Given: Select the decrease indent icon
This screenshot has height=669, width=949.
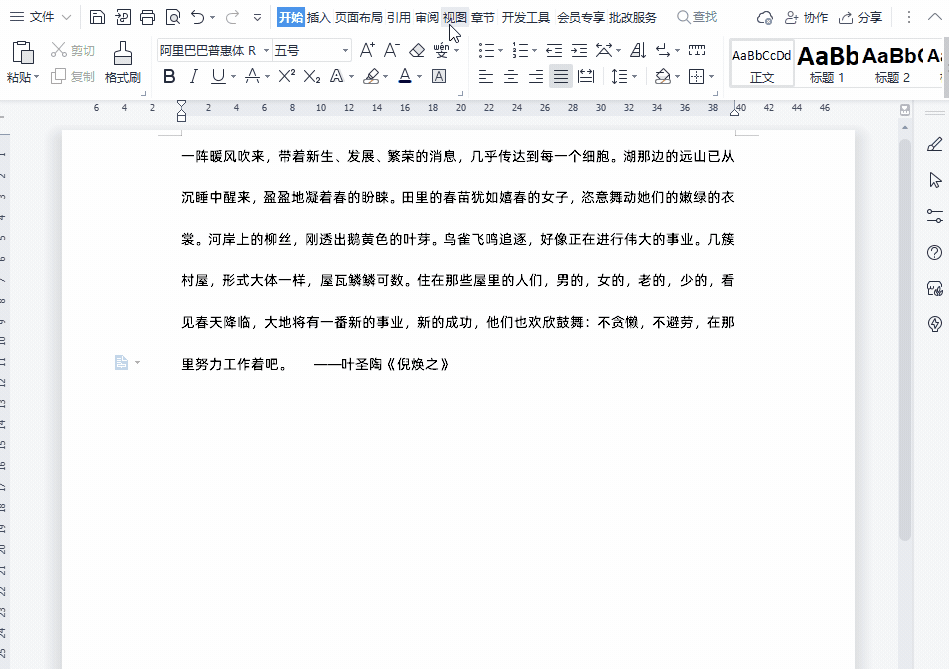Looking at the screenshot, I should (552, 50).
